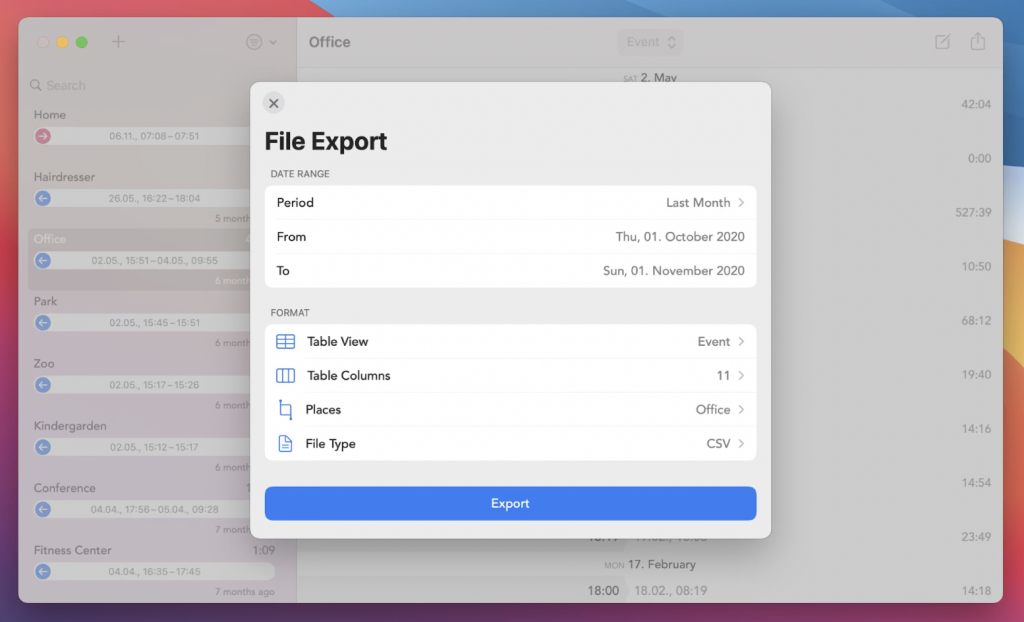Click the plus add-place icon
Screen dimensions: 1024x622
118,42
